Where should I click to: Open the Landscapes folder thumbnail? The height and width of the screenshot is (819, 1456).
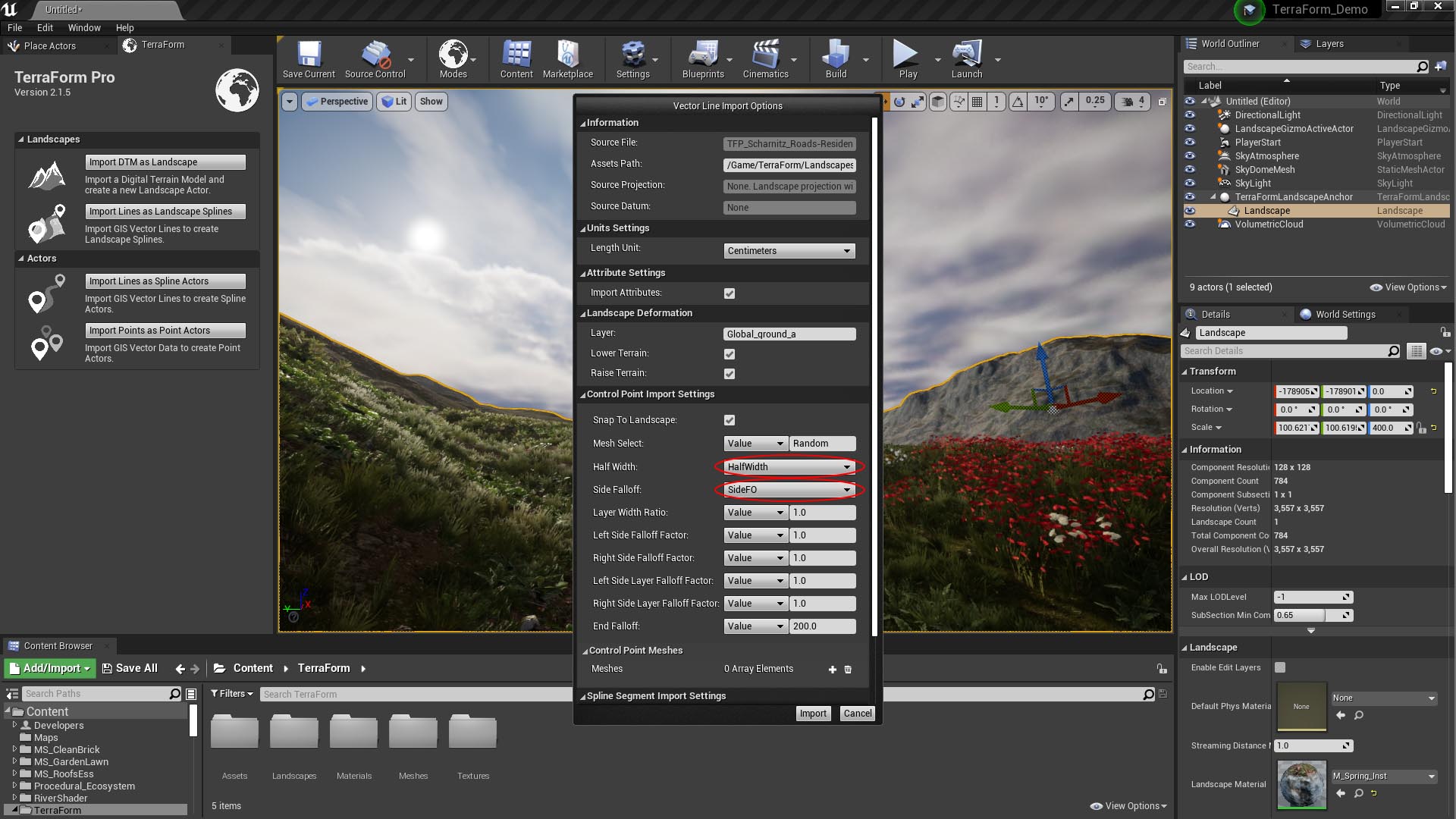point(293,730)
